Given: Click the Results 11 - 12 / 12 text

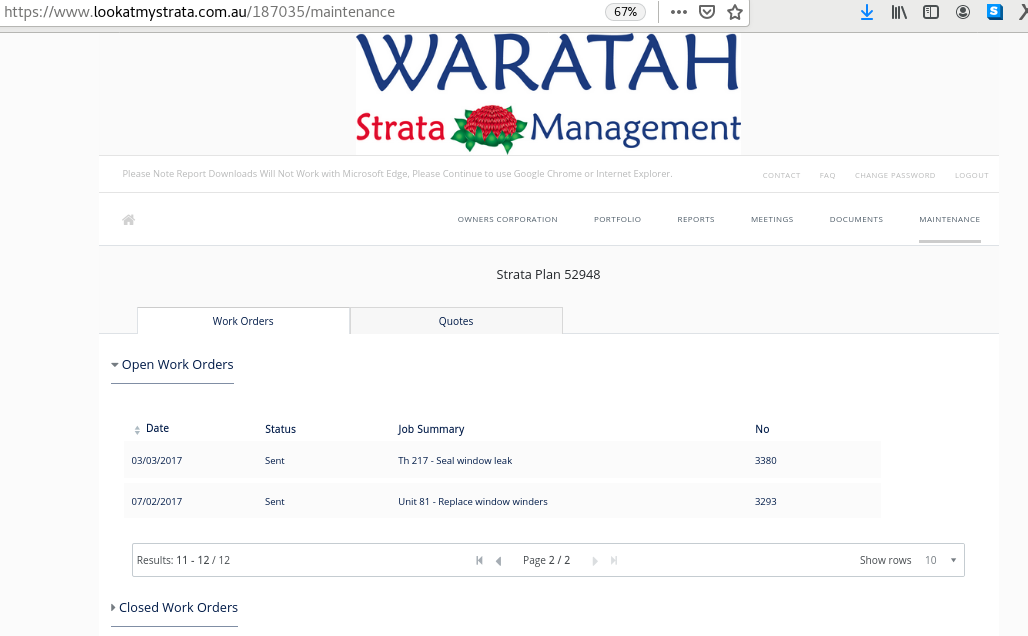Looking at the screenshot, I should 184,561.
